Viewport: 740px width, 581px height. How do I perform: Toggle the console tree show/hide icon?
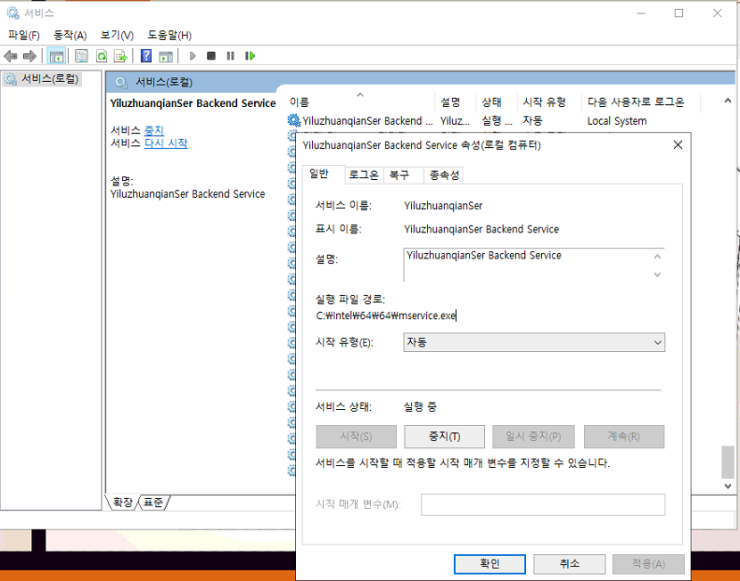(x=56, y=56)
